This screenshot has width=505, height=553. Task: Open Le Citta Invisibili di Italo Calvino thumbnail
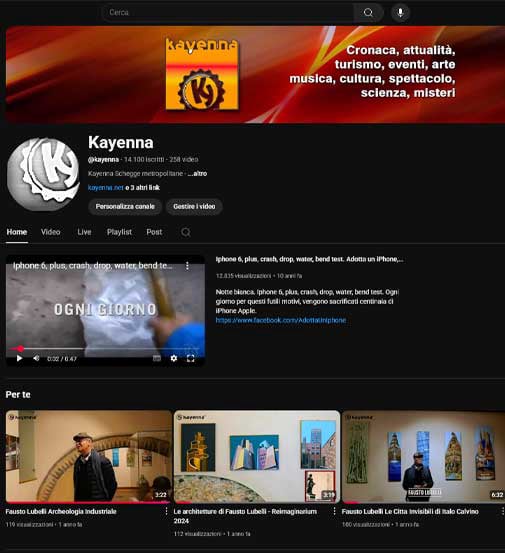click(x=424, y=456)
